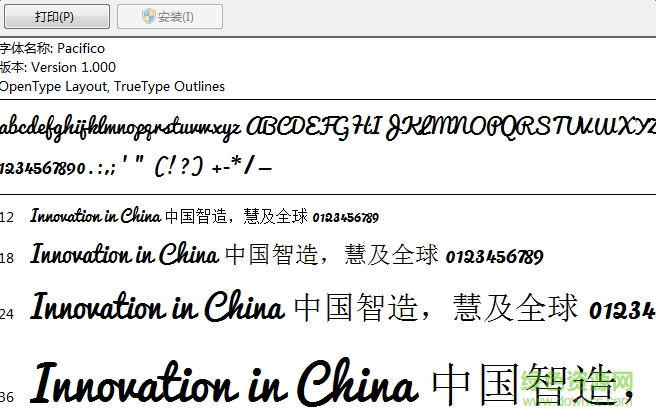
Task: Click the 36-point 'Innovation in China' sample
Action: coord(224,383)
